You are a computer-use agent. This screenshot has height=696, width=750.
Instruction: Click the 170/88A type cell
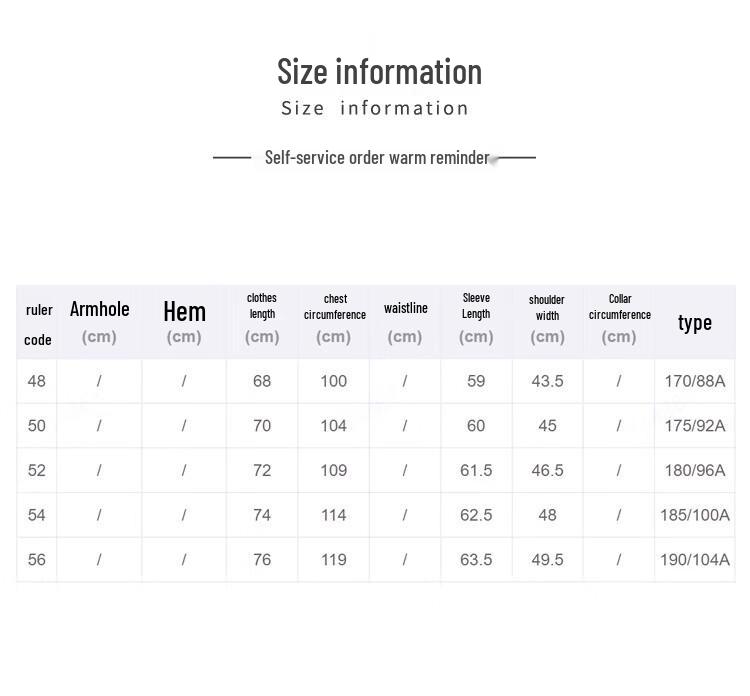[x=695, y=381]
